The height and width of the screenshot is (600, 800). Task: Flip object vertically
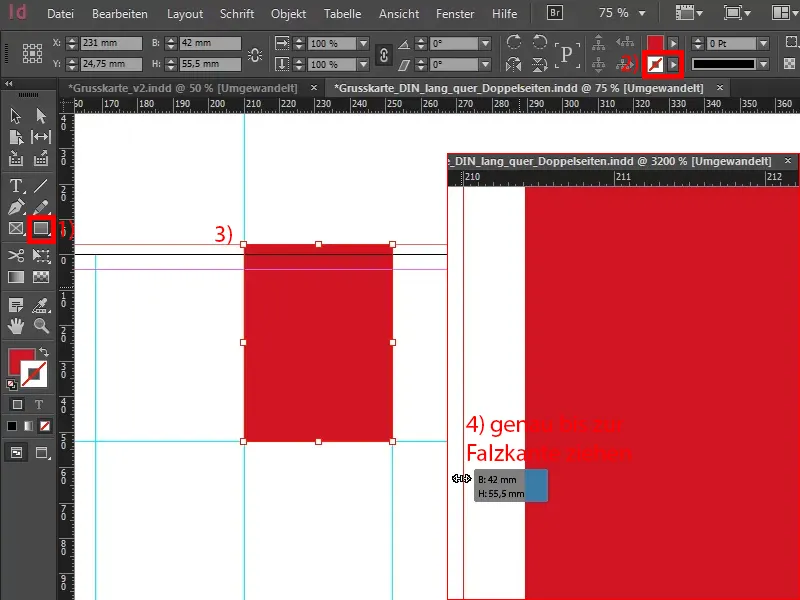point(539,64)
